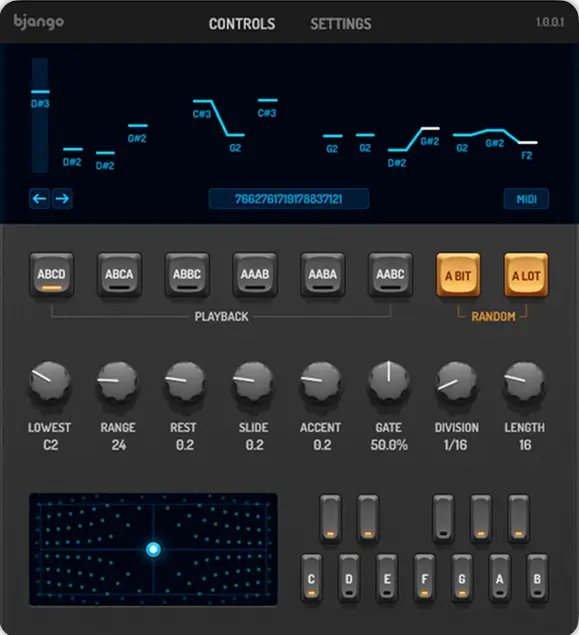Switch to the CONTROLS tab
The height and width of the screenshot is (635, 579).
[242, 24]
